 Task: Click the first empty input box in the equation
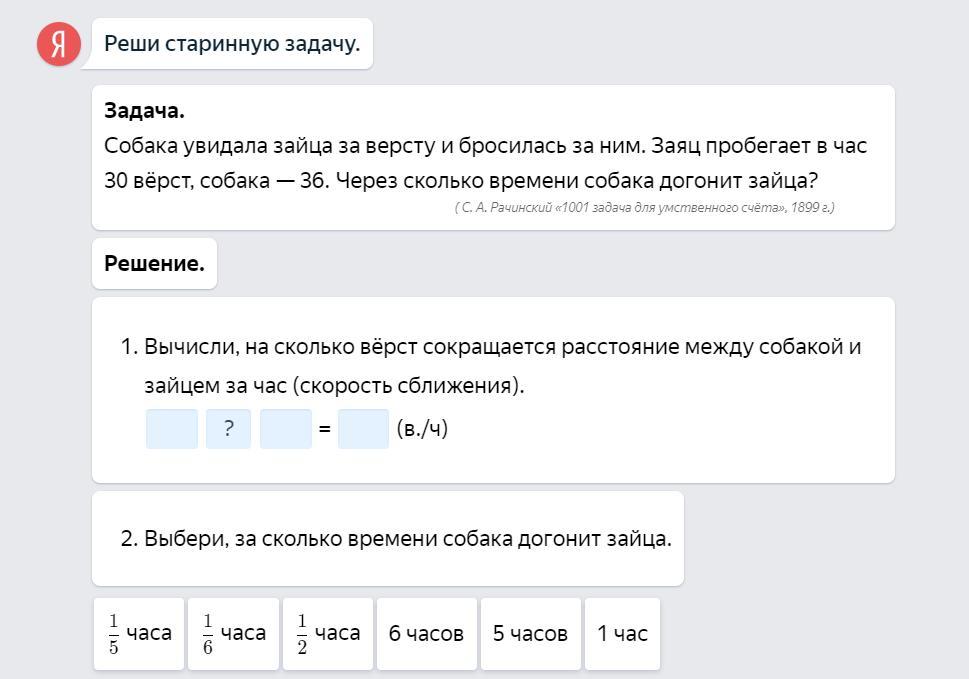[x=172, y=429]
